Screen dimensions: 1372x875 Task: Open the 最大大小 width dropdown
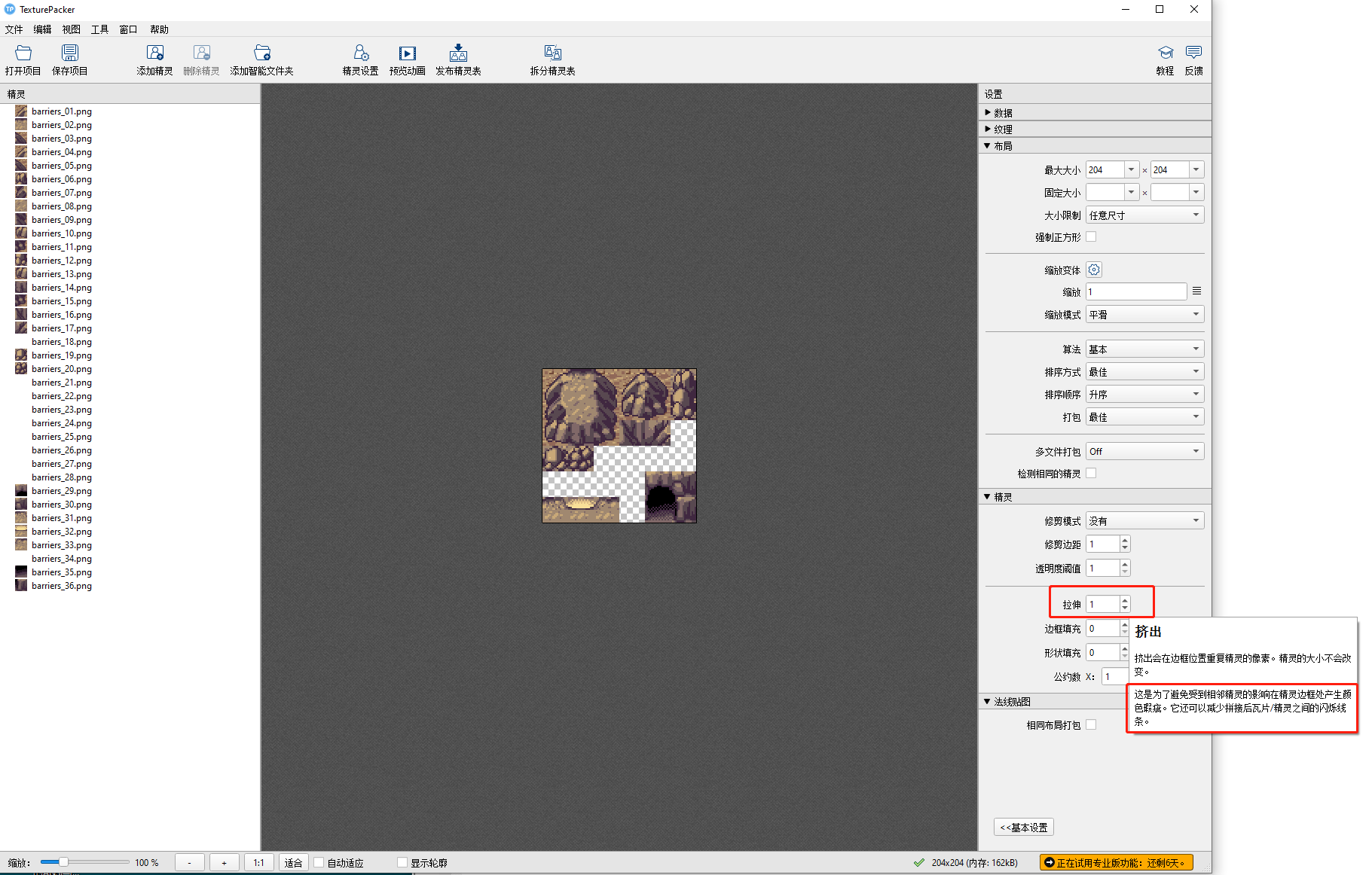(x=1131, y=169)
